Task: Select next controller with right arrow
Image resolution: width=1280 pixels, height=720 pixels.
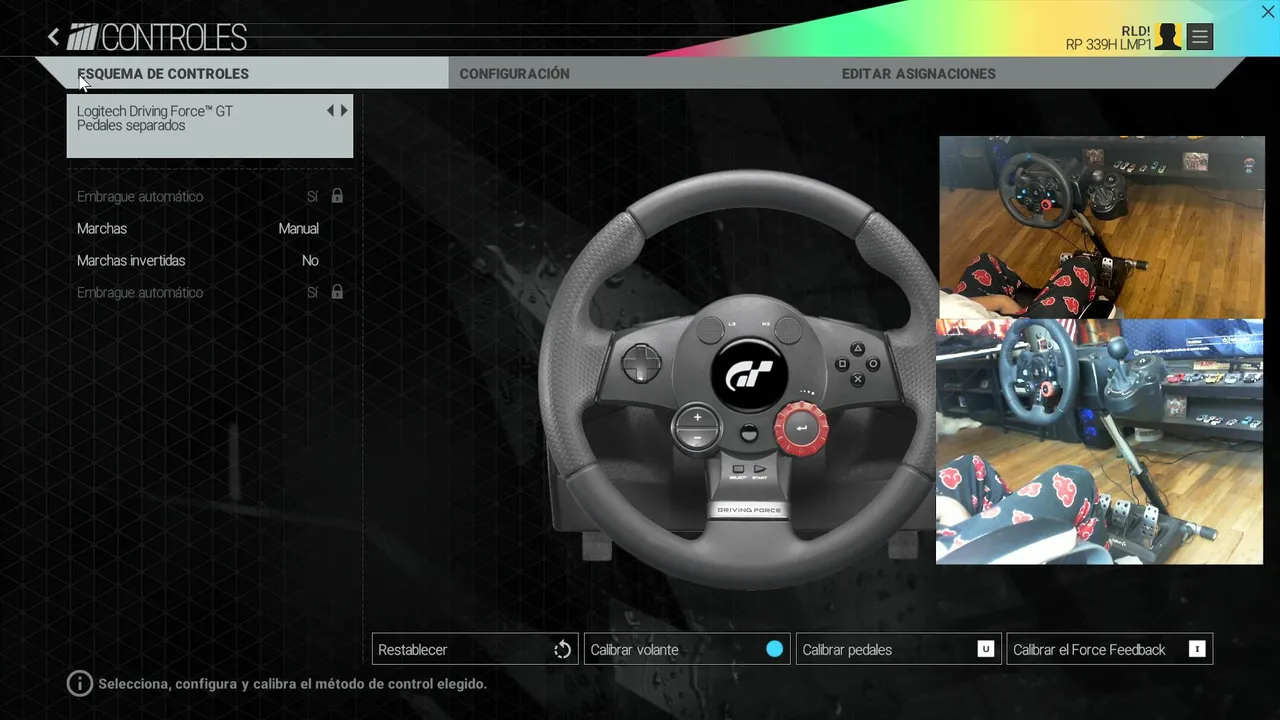Action: pyautogui.click(x=344, y=111)
